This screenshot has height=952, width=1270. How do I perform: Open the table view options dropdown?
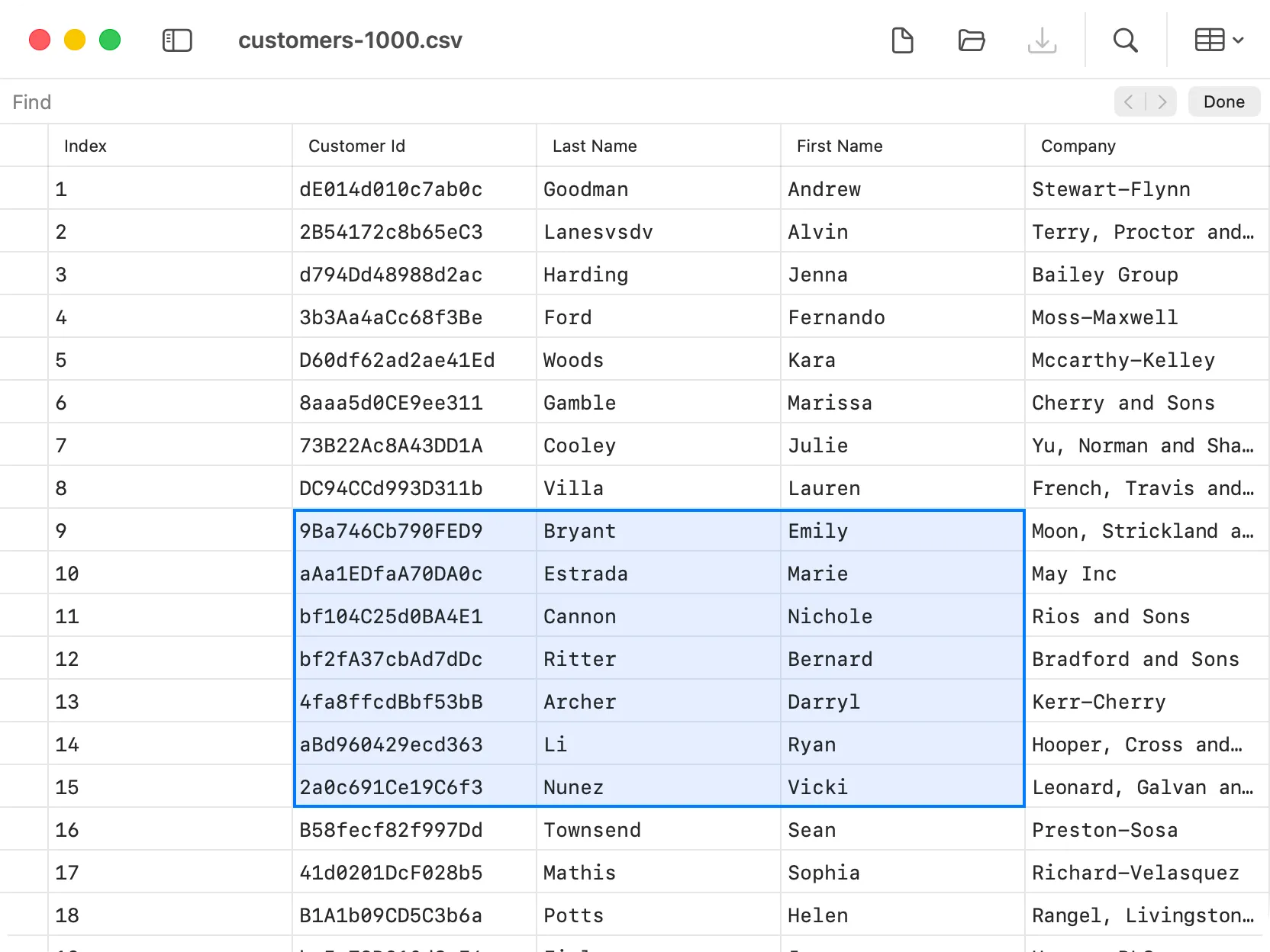pyautogui.click(x=1219, y=40)
